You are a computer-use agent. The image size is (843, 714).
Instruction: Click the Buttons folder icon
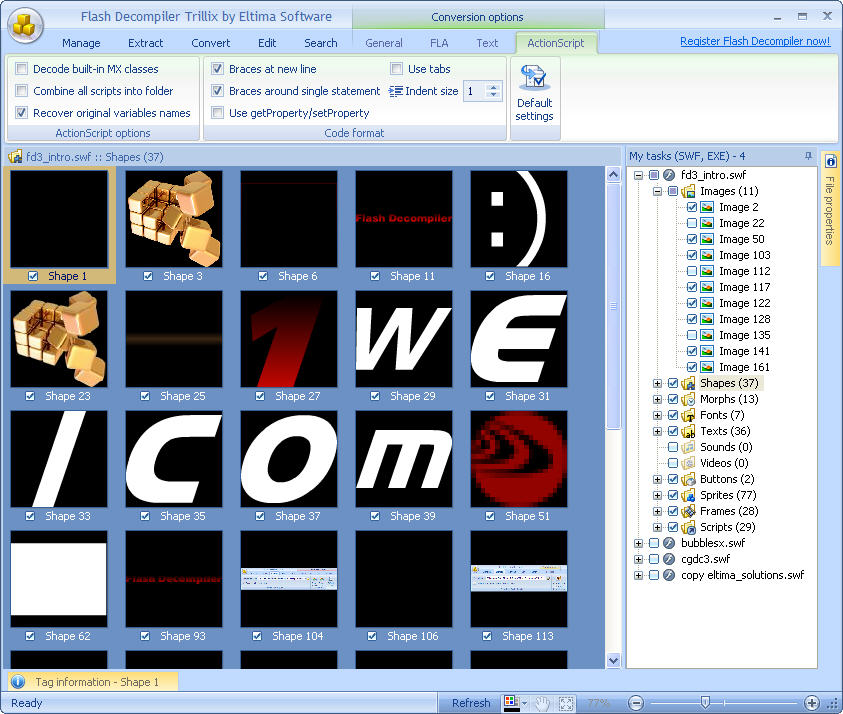[x=688, y=480]
